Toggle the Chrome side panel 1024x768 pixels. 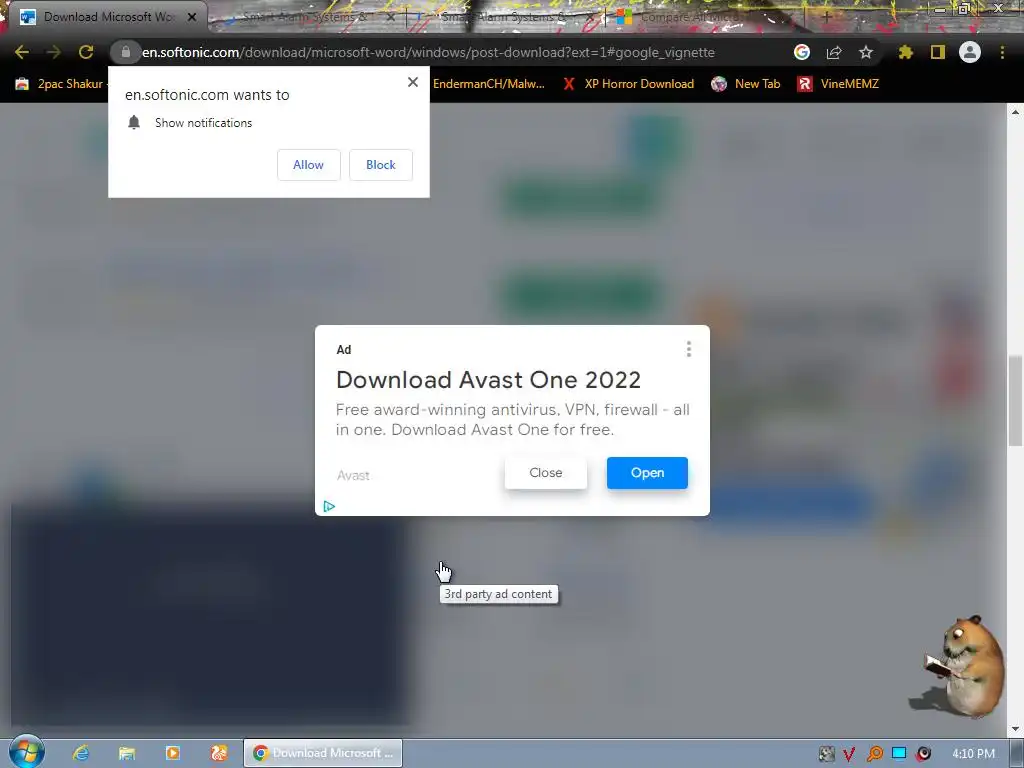point(938,52)
